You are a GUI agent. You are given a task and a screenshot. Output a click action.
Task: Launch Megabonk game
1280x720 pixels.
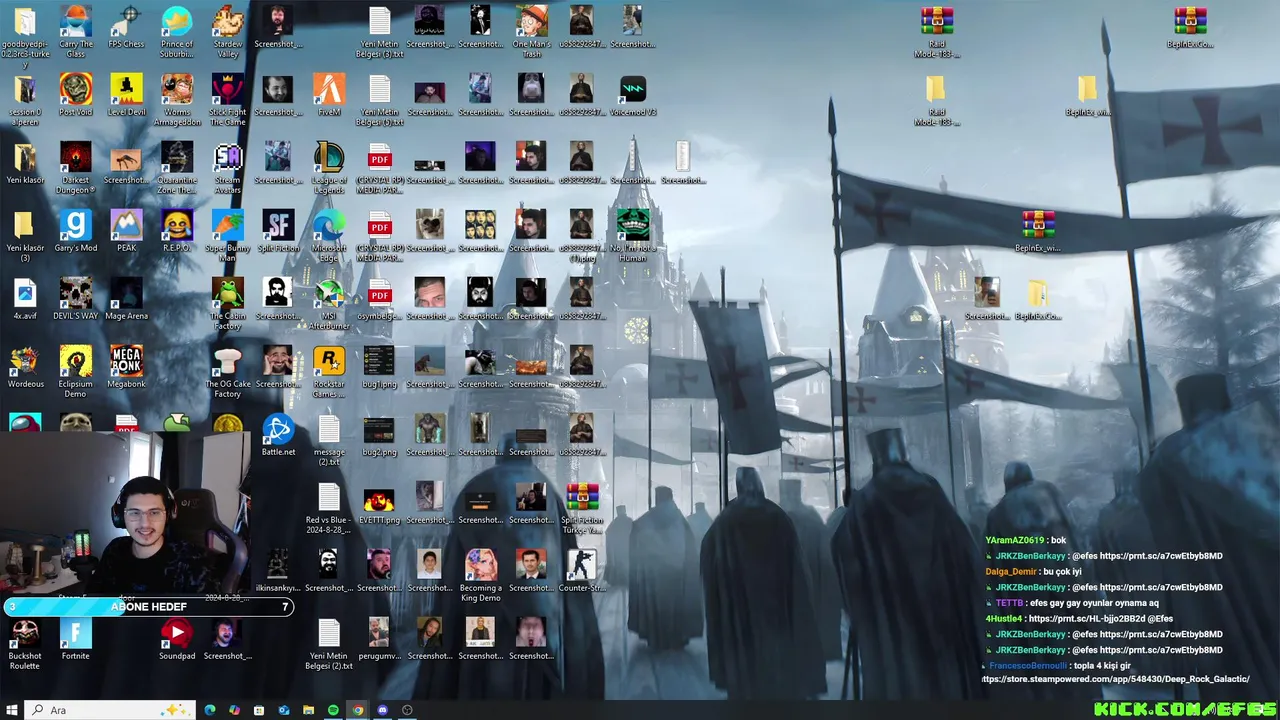coord(126,367)
